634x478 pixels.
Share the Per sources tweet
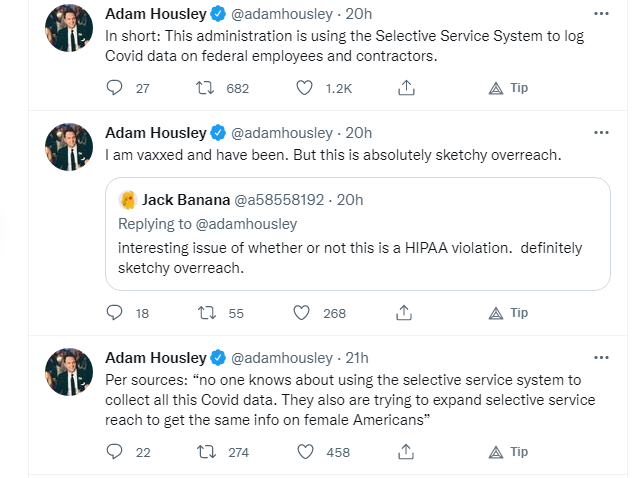406,451
